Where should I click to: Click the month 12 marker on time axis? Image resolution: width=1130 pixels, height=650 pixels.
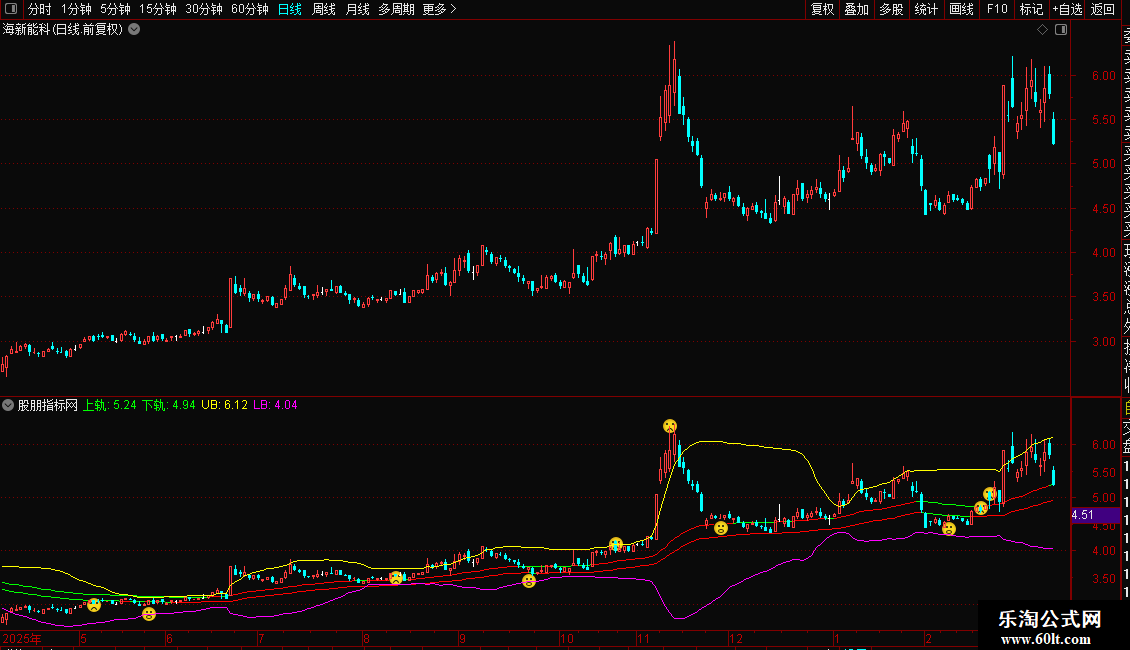pos(735,639)
